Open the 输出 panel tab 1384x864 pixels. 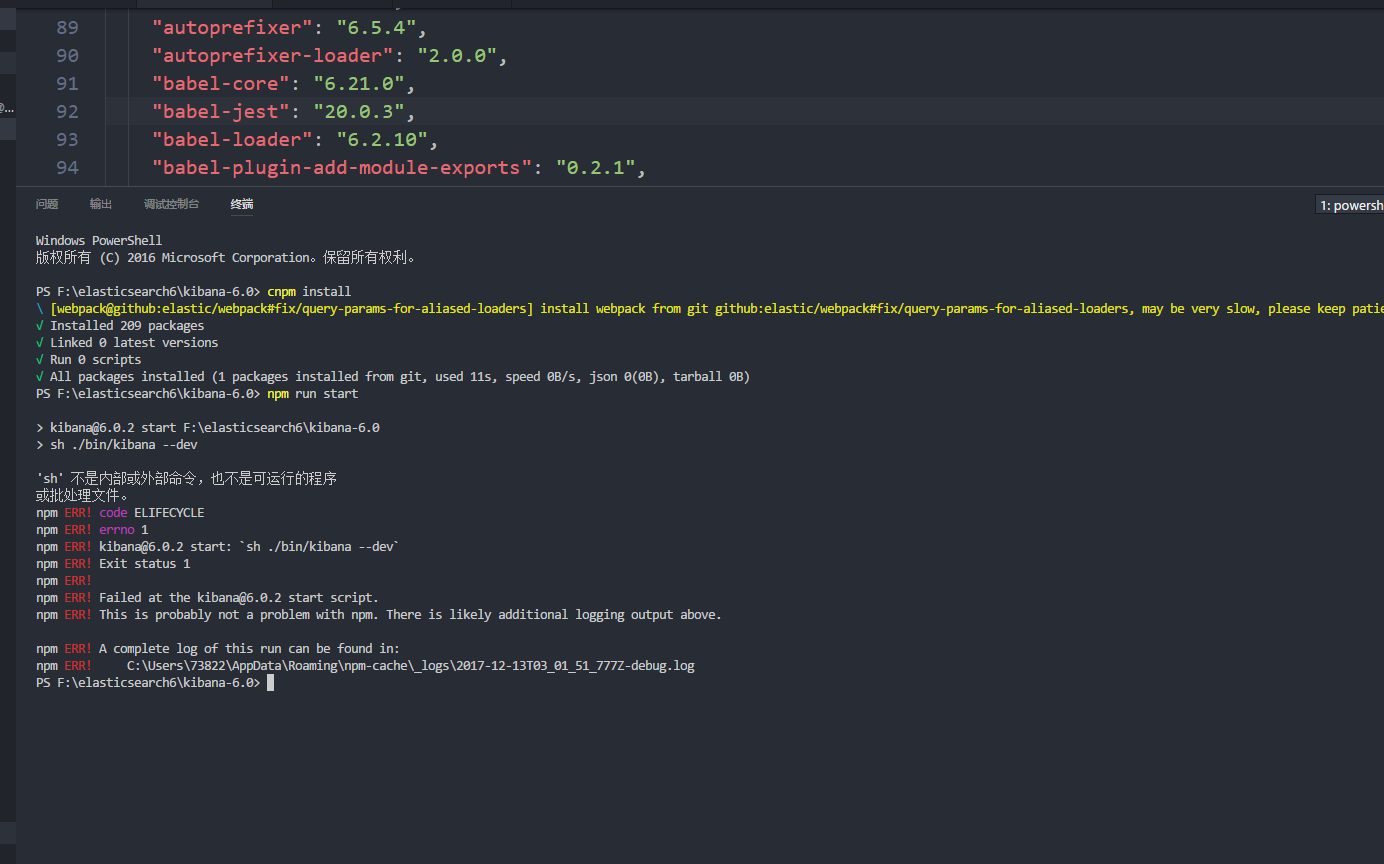101,204
